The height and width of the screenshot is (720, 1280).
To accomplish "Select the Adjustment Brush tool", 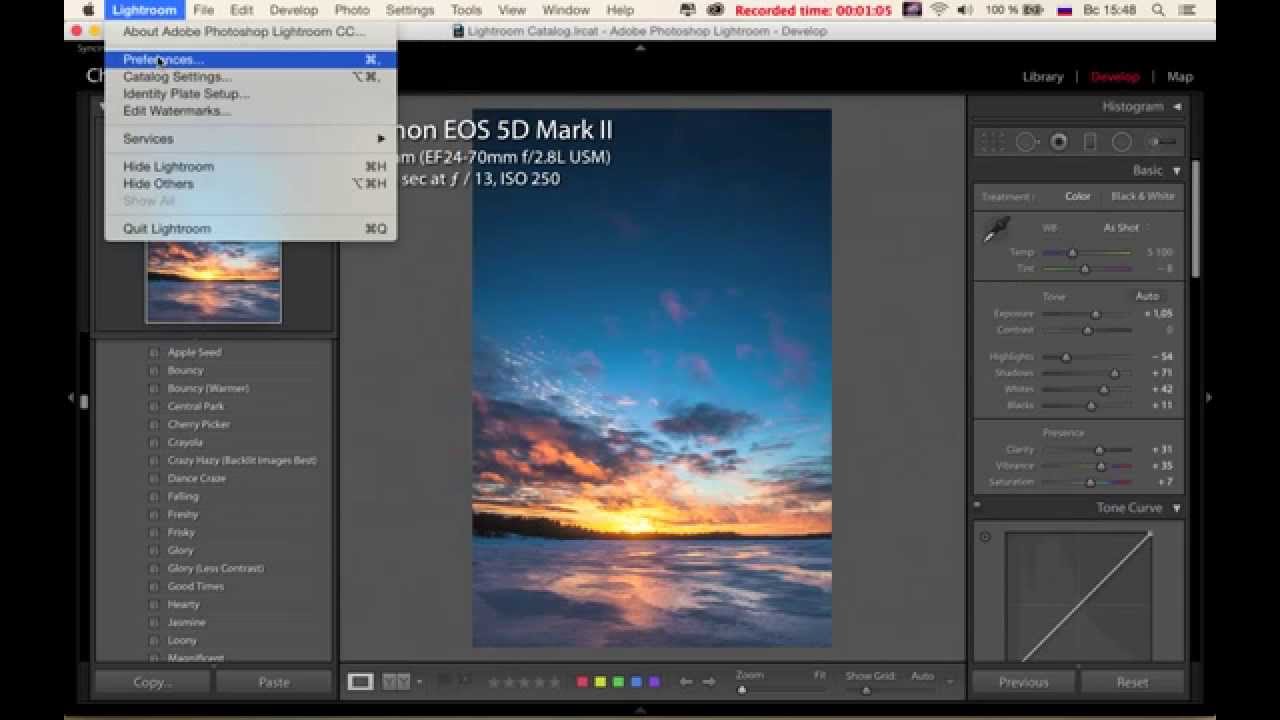I will point(1160,142).
